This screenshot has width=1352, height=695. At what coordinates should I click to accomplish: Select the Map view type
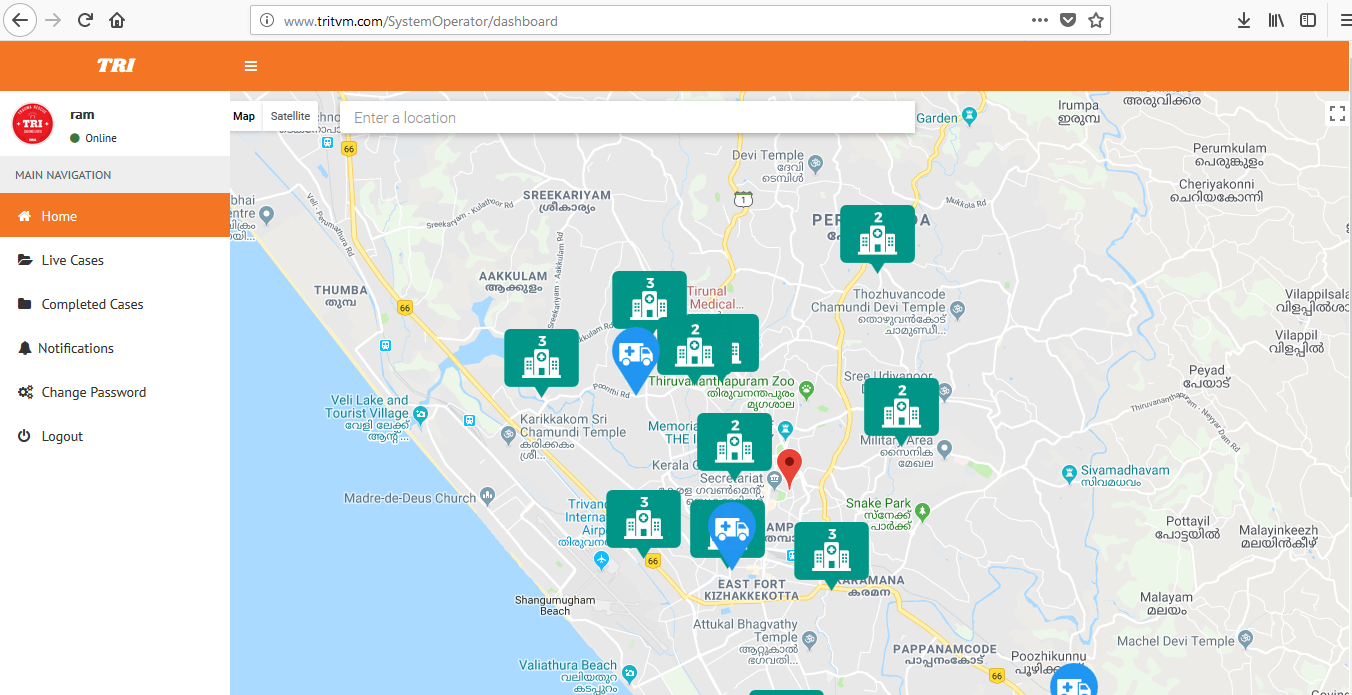point(244,116)
